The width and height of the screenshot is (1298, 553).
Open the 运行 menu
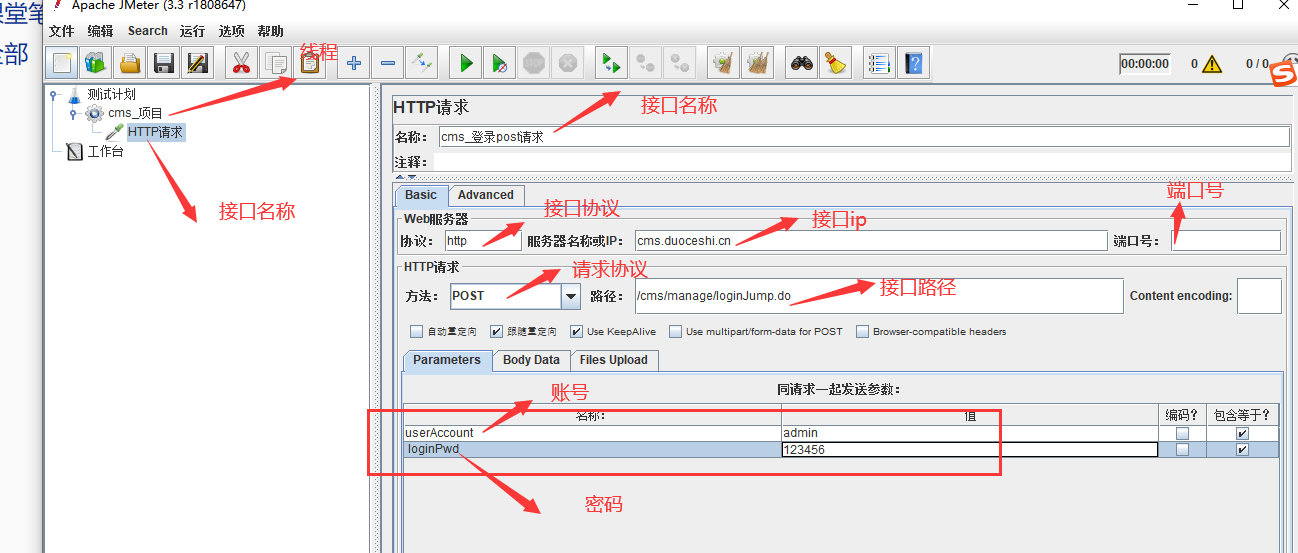[193, 31]
